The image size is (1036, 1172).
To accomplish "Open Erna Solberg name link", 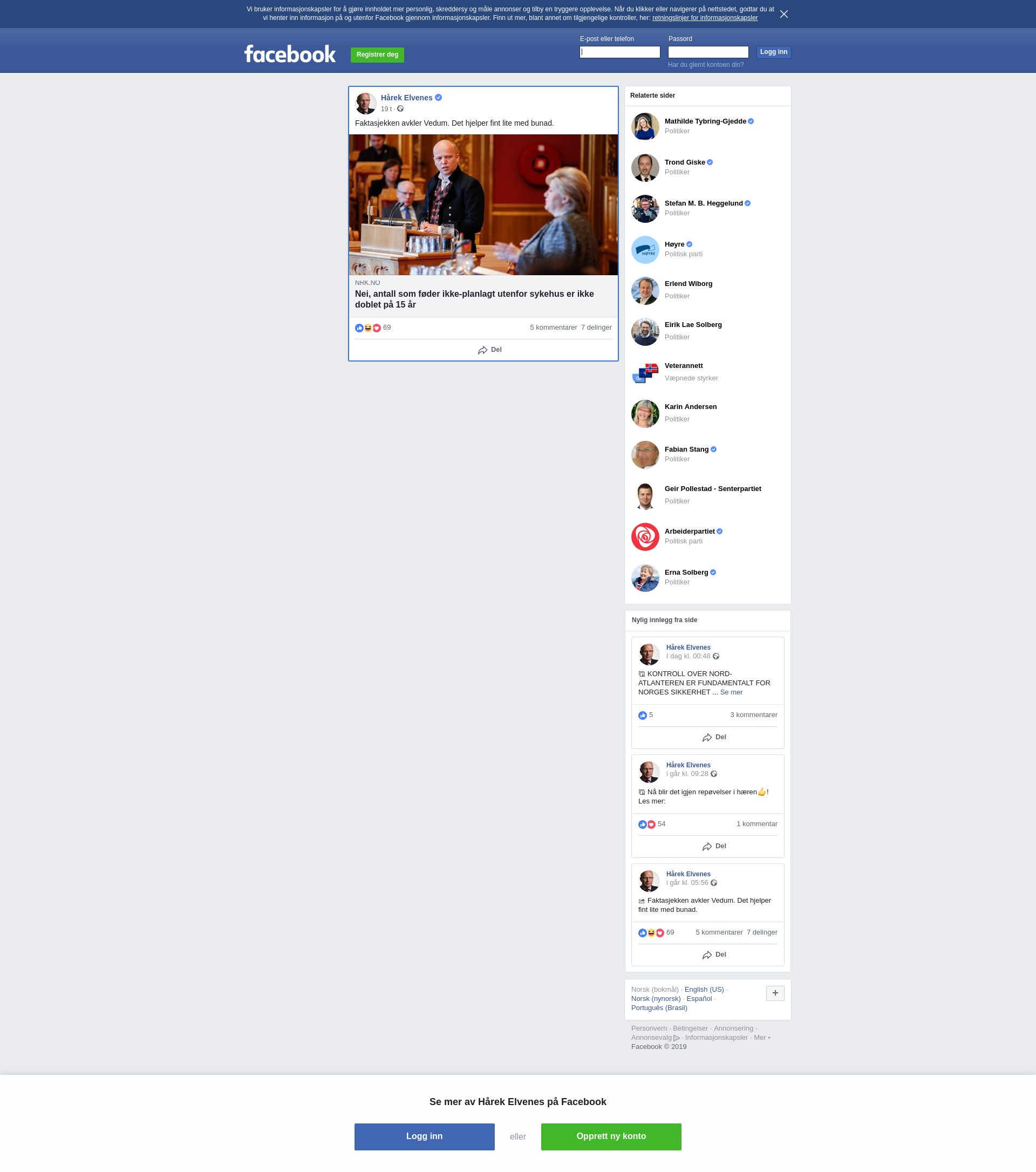I will 686,572.
